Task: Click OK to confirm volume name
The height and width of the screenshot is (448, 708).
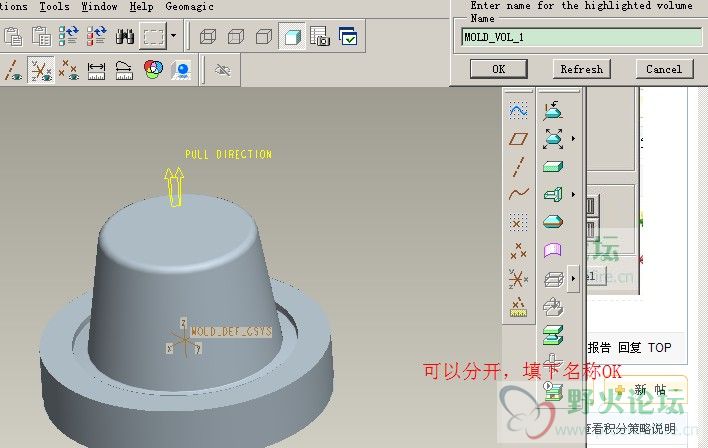Action: [x=497, y=69]
